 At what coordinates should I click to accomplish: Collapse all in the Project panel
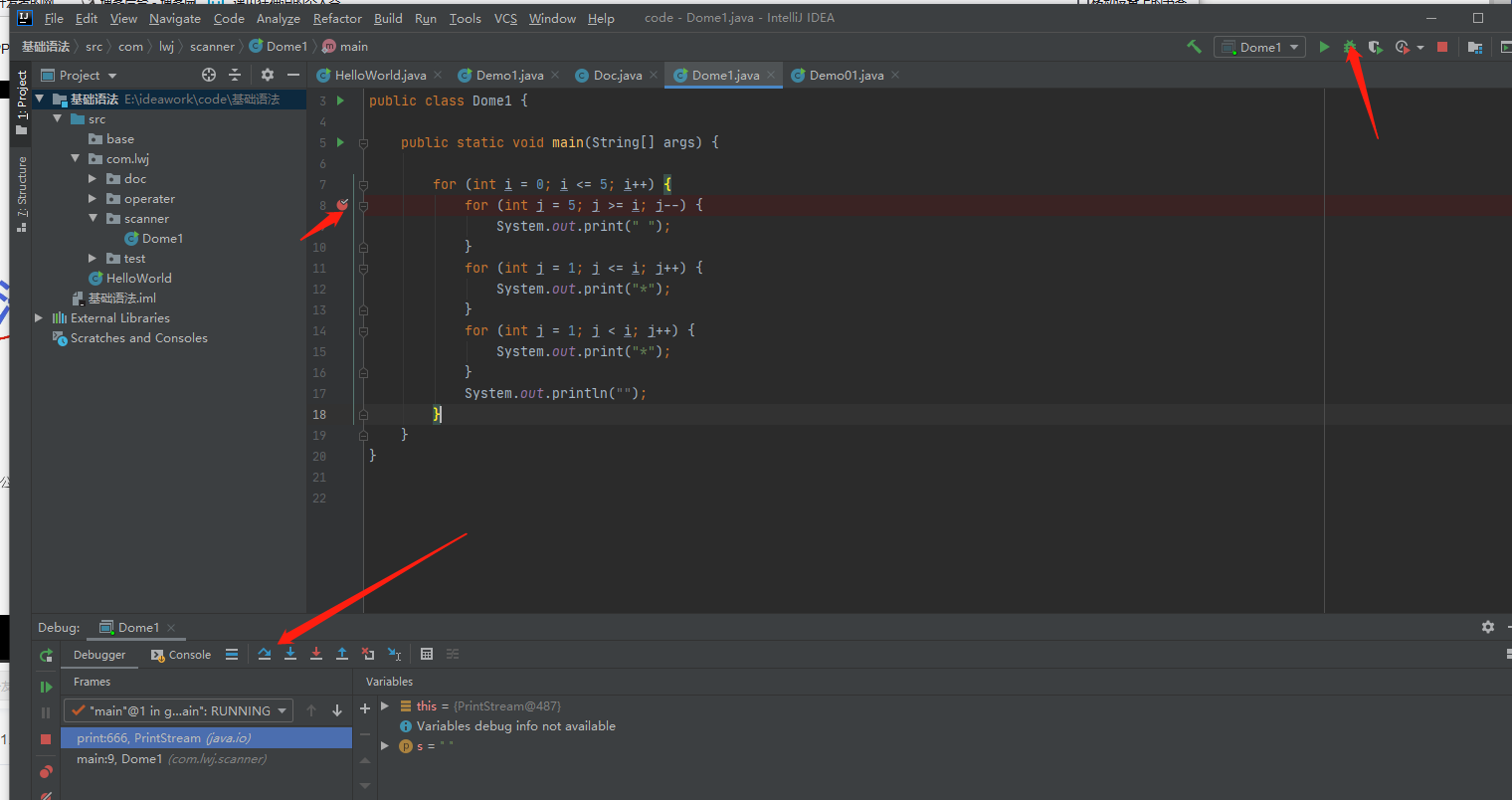pyautogui.click(x=235, y=75)
